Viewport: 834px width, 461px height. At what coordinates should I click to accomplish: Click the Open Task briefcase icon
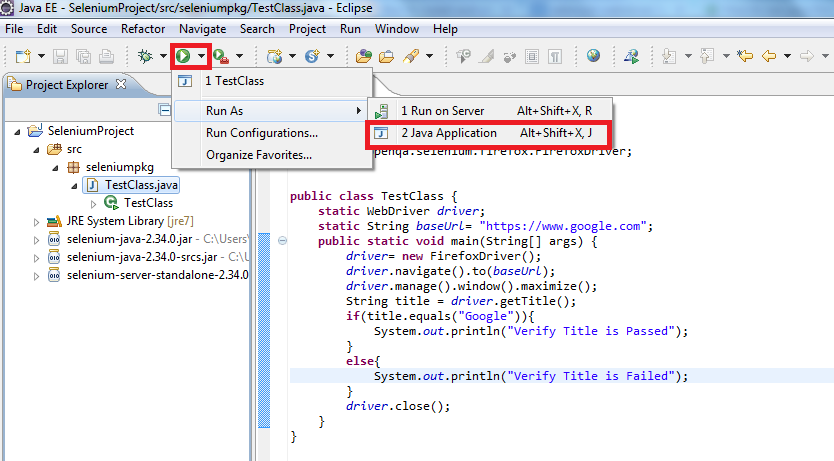(387, 56)
